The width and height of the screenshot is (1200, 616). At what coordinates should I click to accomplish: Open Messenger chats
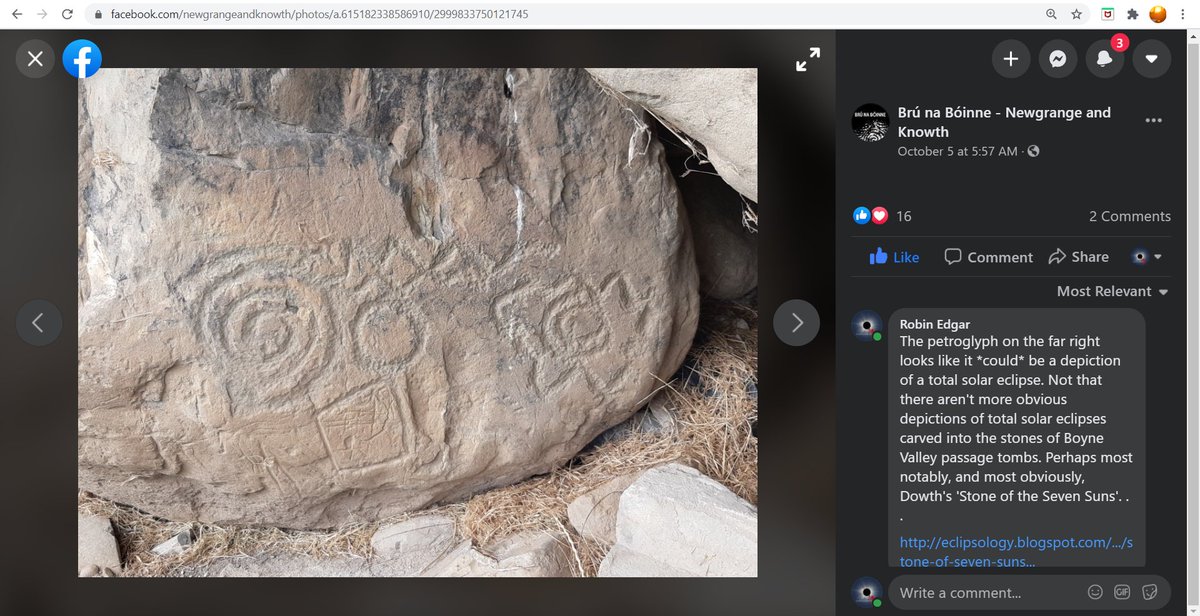[x=1058, y=60]
